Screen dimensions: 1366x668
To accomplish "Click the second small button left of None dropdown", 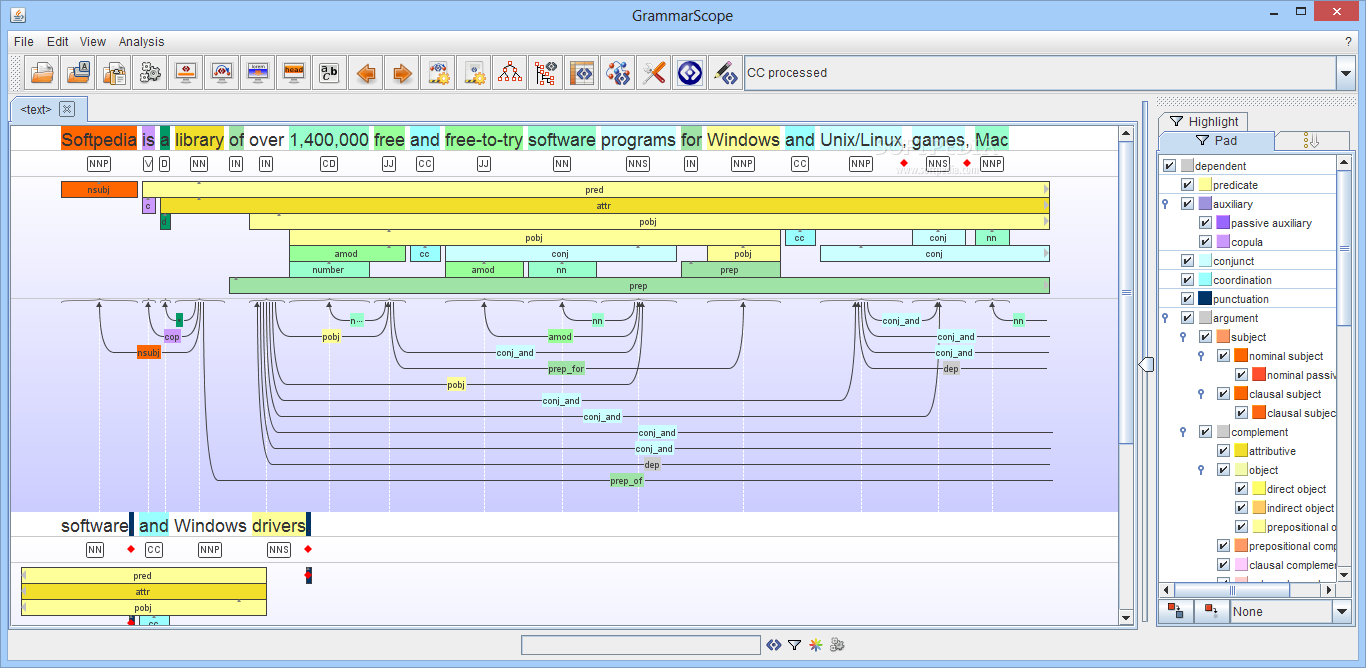I will tap(1211, 611).
